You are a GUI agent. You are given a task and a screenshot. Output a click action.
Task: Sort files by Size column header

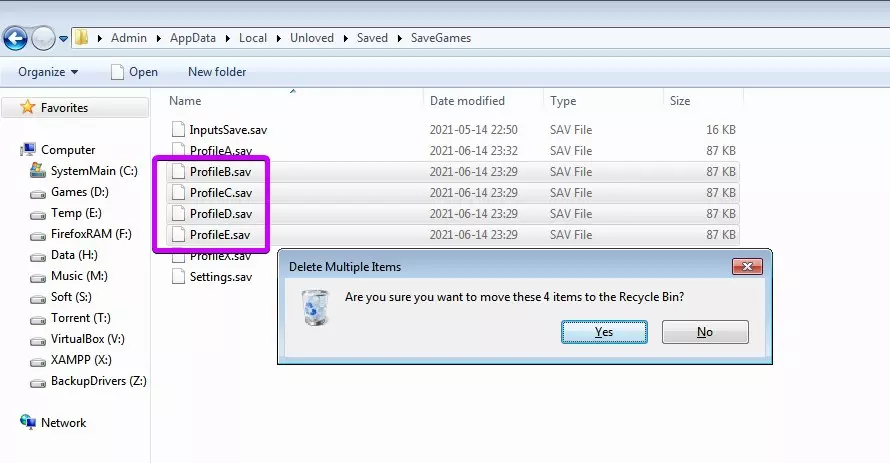680,100
